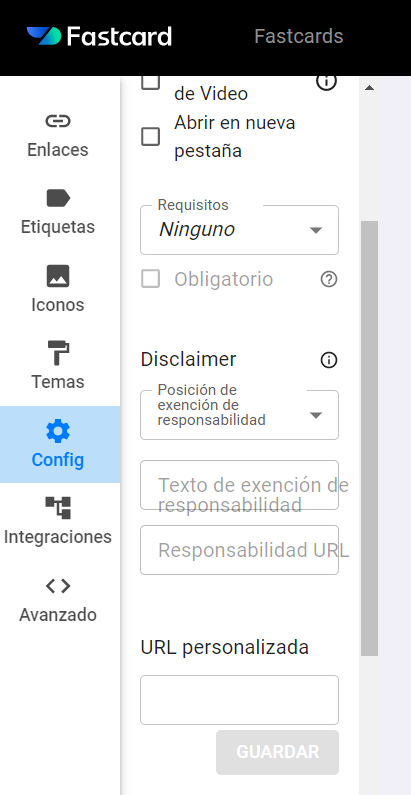This screenshot has width=411, height=795.
Task: Expand the Requisitos dropdown
Action: tap(239, 230)
